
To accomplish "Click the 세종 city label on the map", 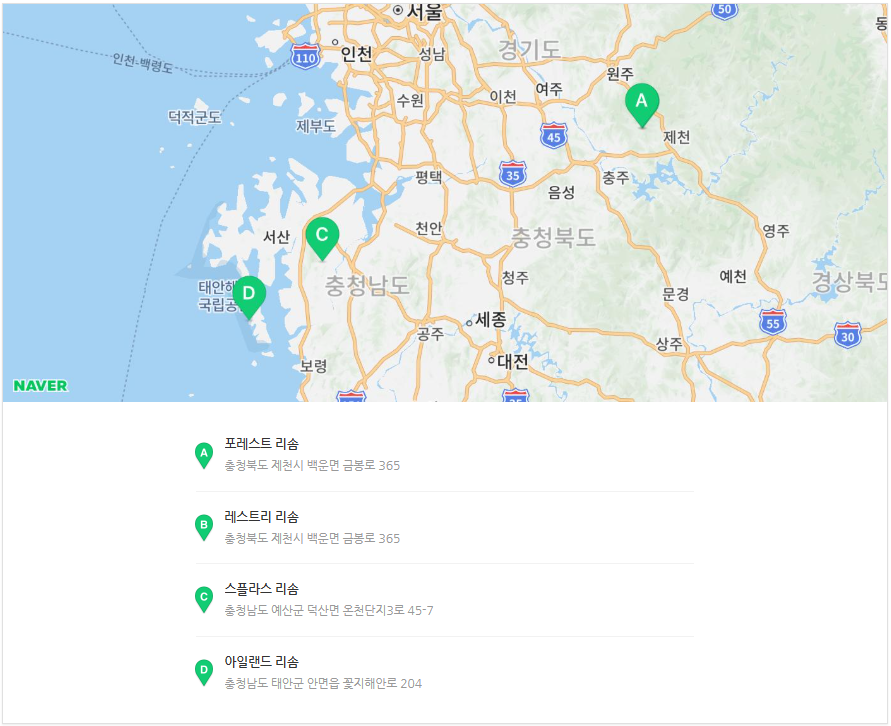I will [x=491, y=320].
